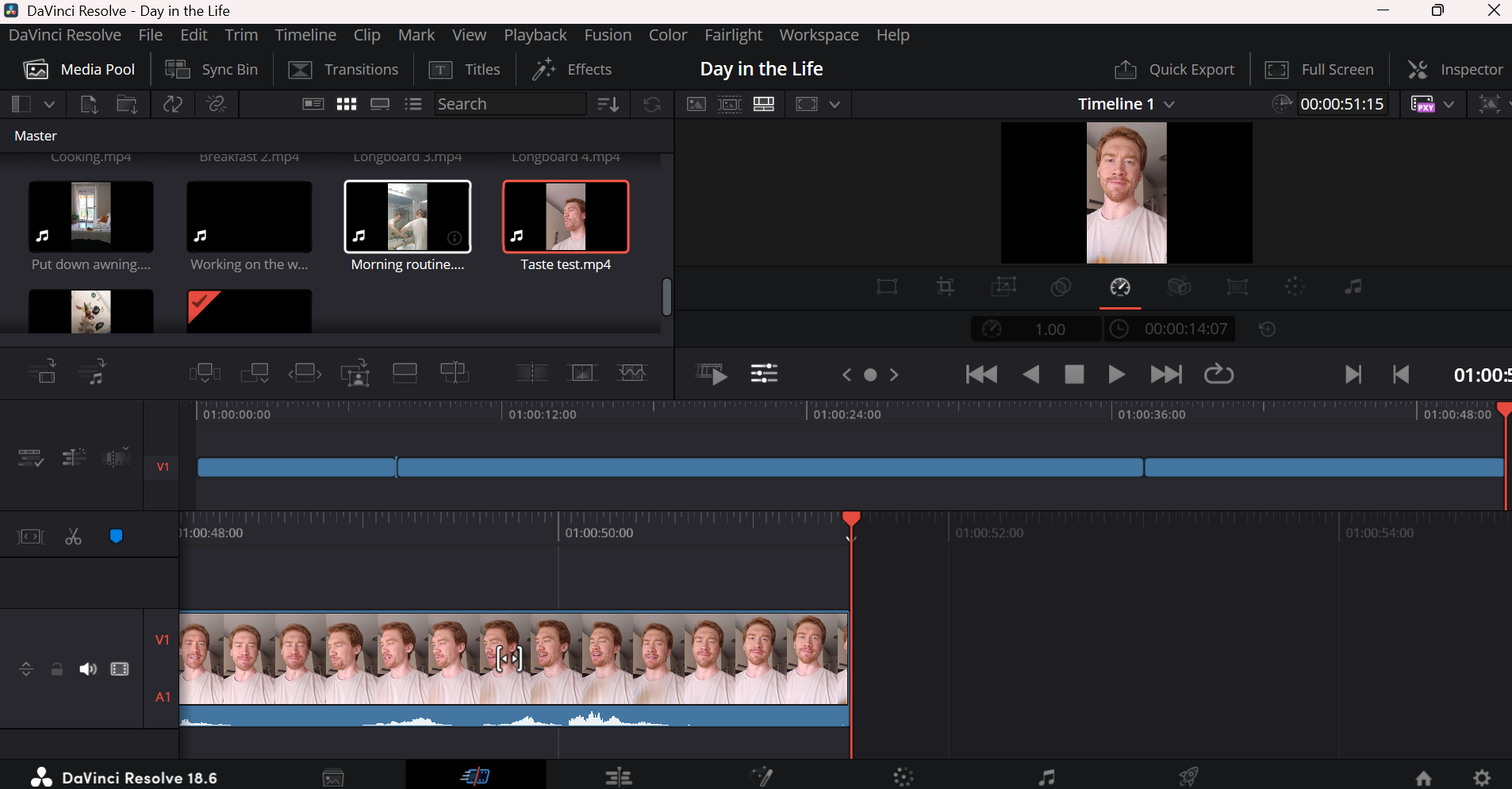Open the Playback menu

click(x=535, y=35)
